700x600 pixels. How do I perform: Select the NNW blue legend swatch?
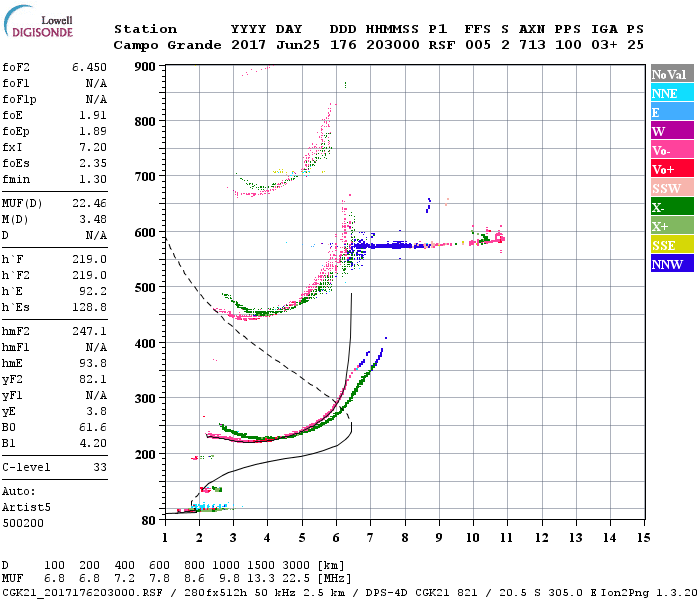[672, 263]
